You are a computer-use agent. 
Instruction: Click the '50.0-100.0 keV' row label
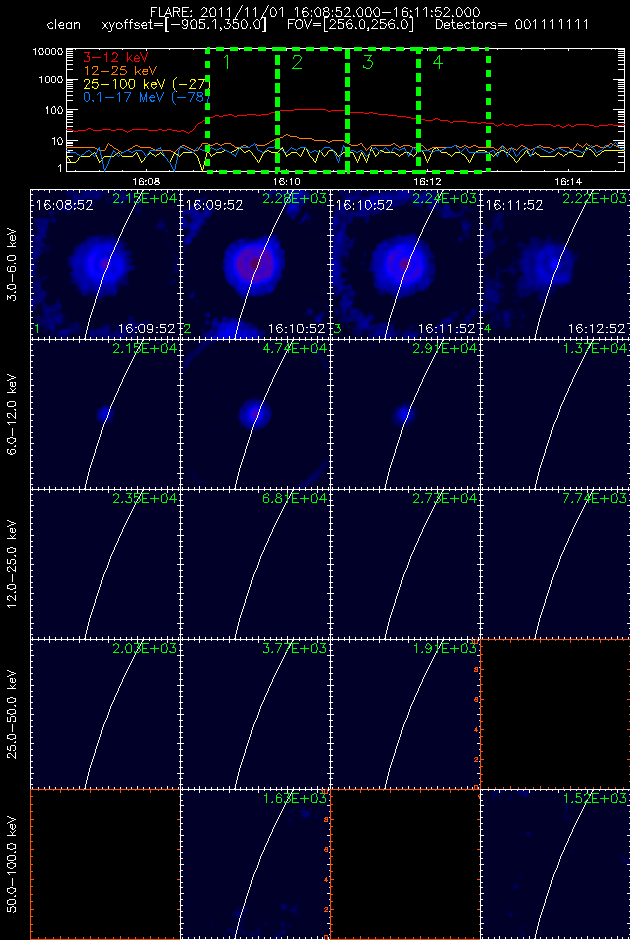point(13,864)
